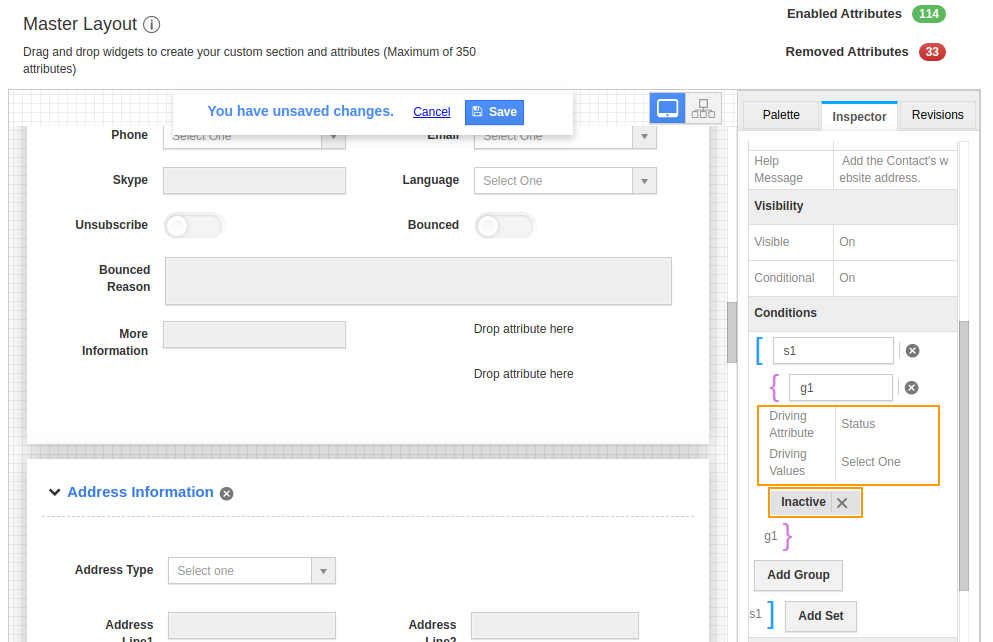The image size is (993, 642).
Task: Collapse the Address Information section
Action: click(54, 493)
